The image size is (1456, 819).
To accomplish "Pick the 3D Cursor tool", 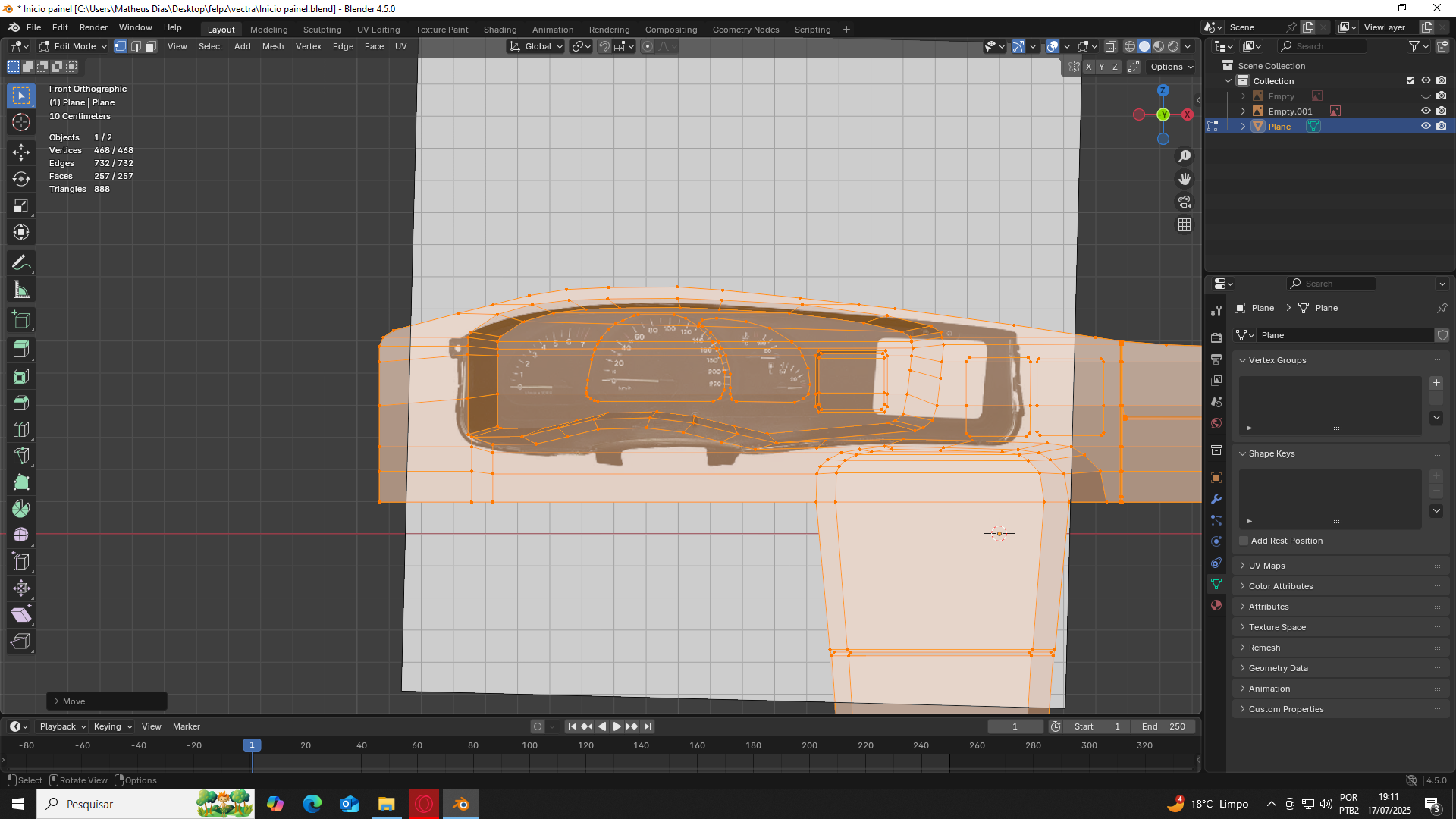I will [21, 122].
